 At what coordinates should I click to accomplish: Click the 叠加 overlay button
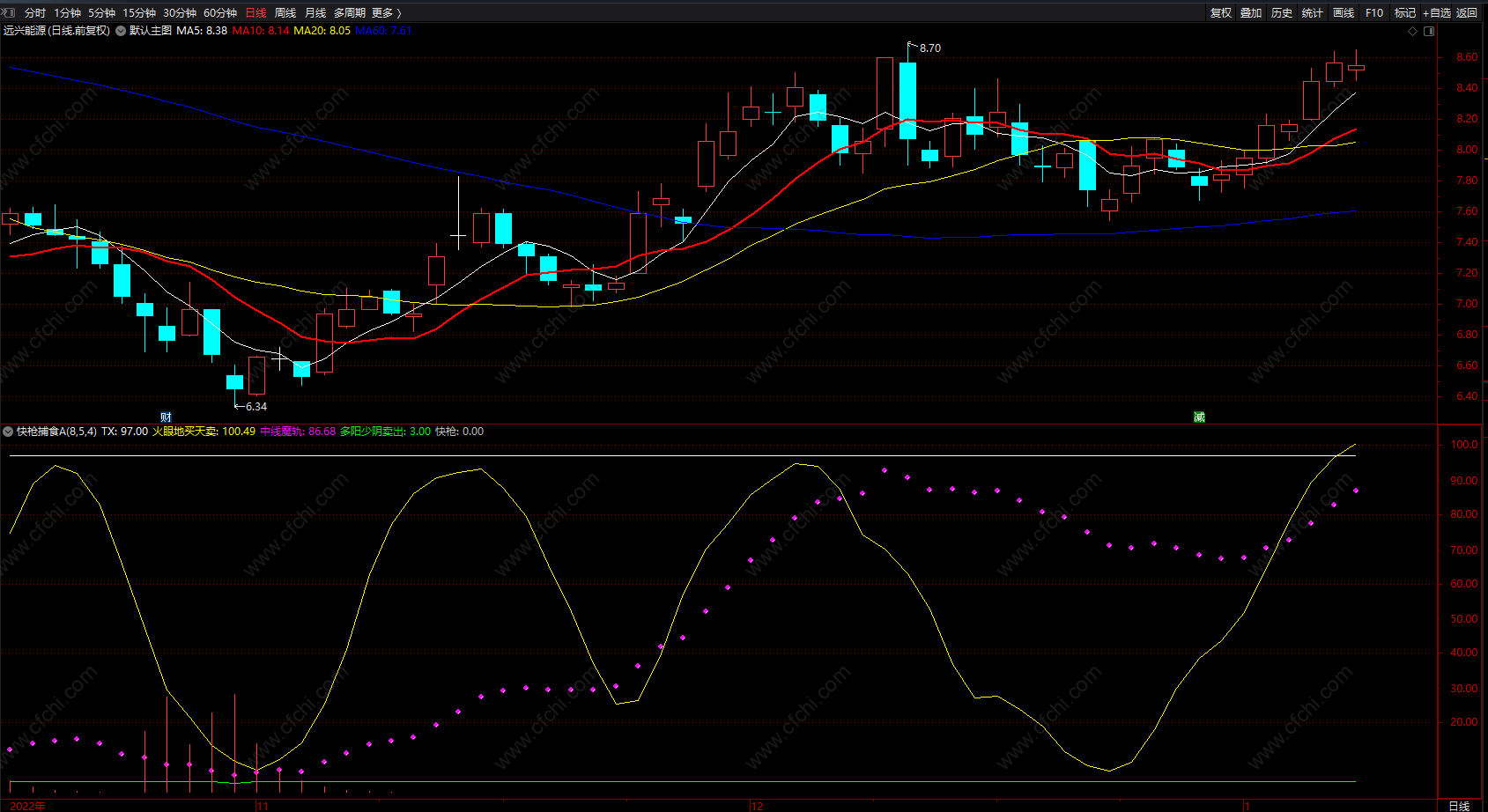tap(1251, 12)
